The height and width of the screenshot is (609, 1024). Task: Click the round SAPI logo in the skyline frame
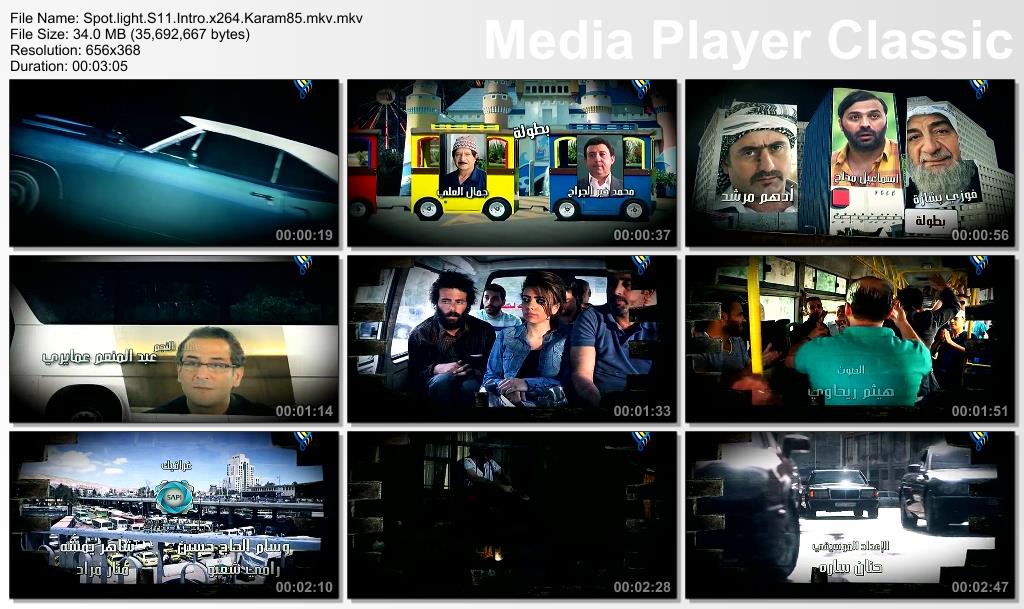click(174, 497)
